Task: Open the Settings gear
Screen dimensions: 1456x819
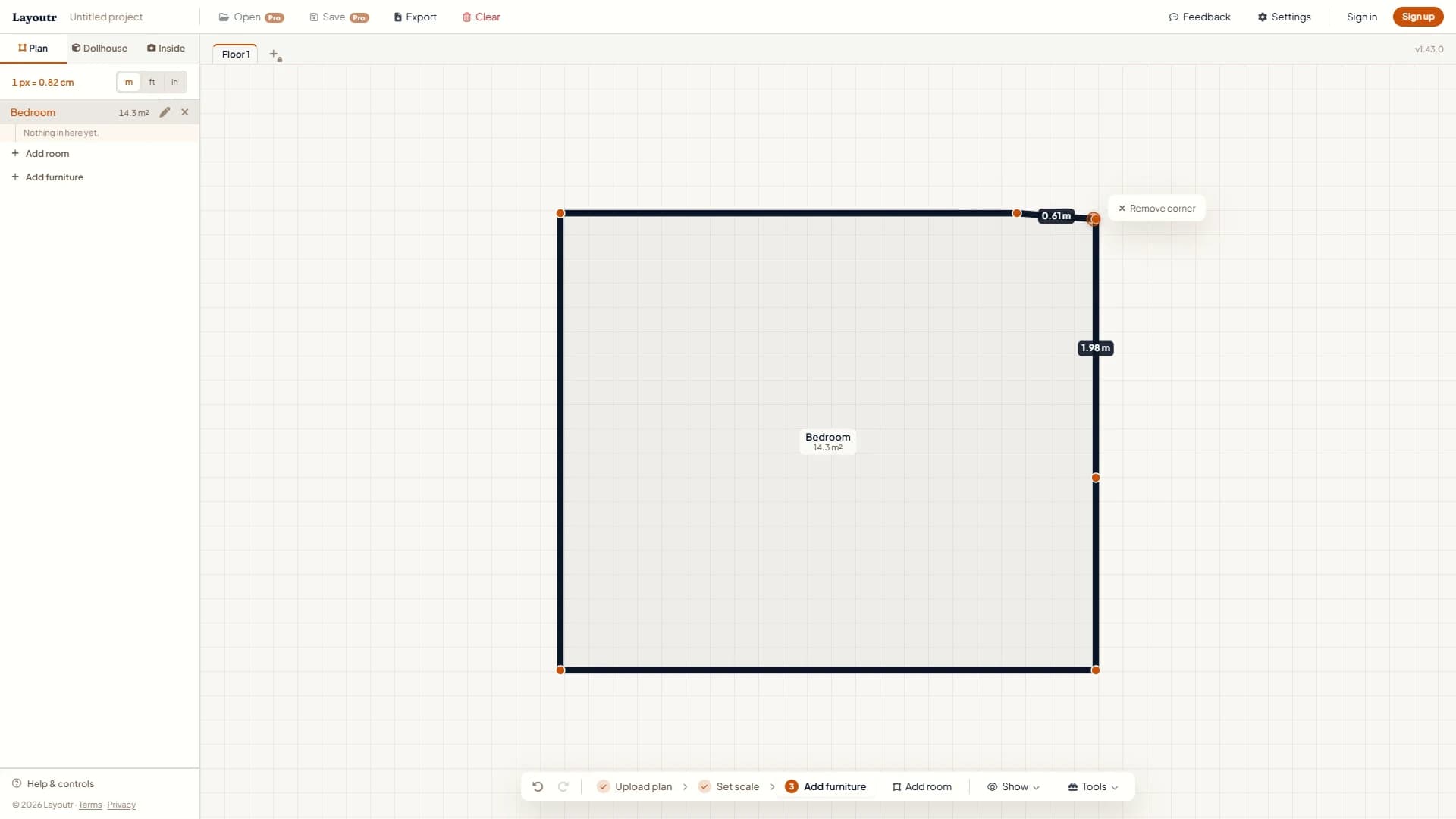Action: [1284, 17]
